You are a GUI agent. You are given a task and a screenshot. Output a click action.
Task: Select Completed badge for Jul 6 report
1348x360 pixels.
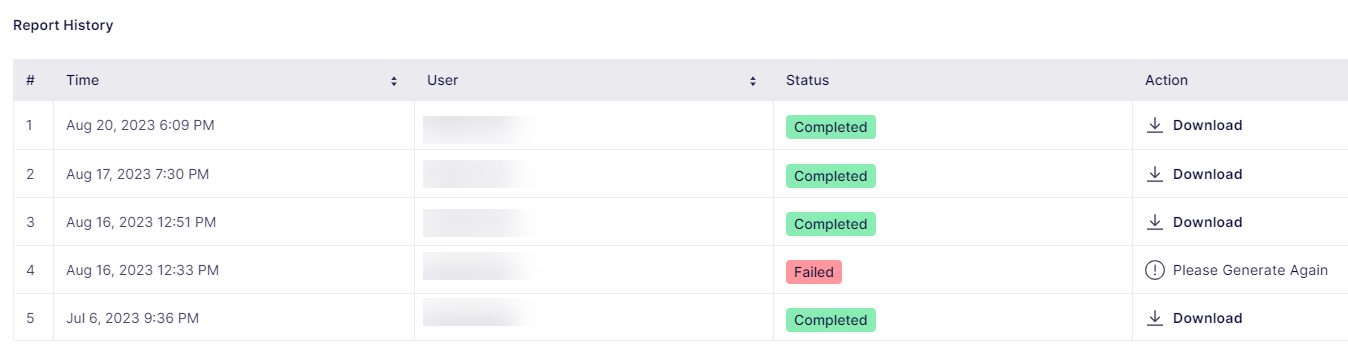point(831,320)
